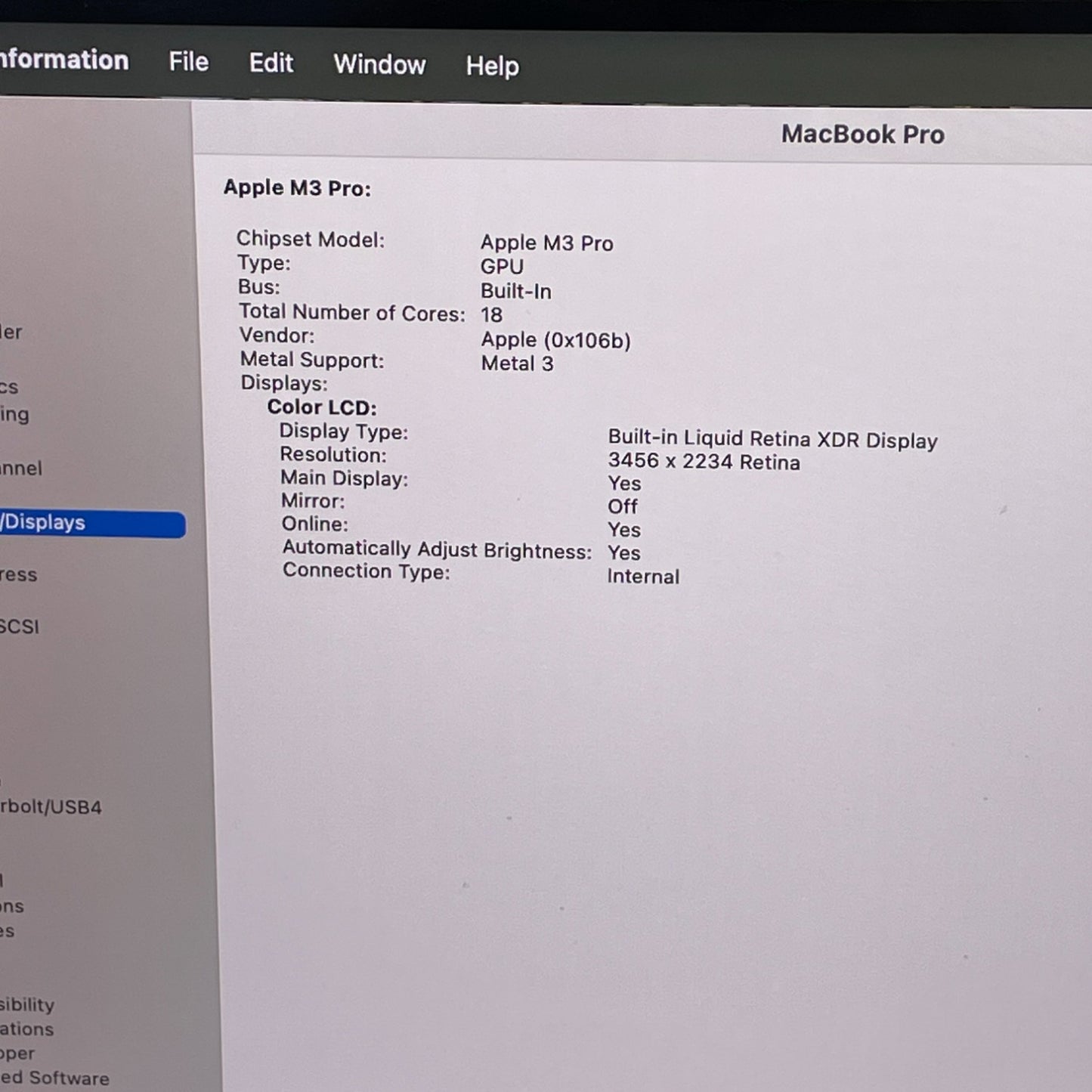
Task: Select Applications in the sidebar
Action: point(27,1029)
